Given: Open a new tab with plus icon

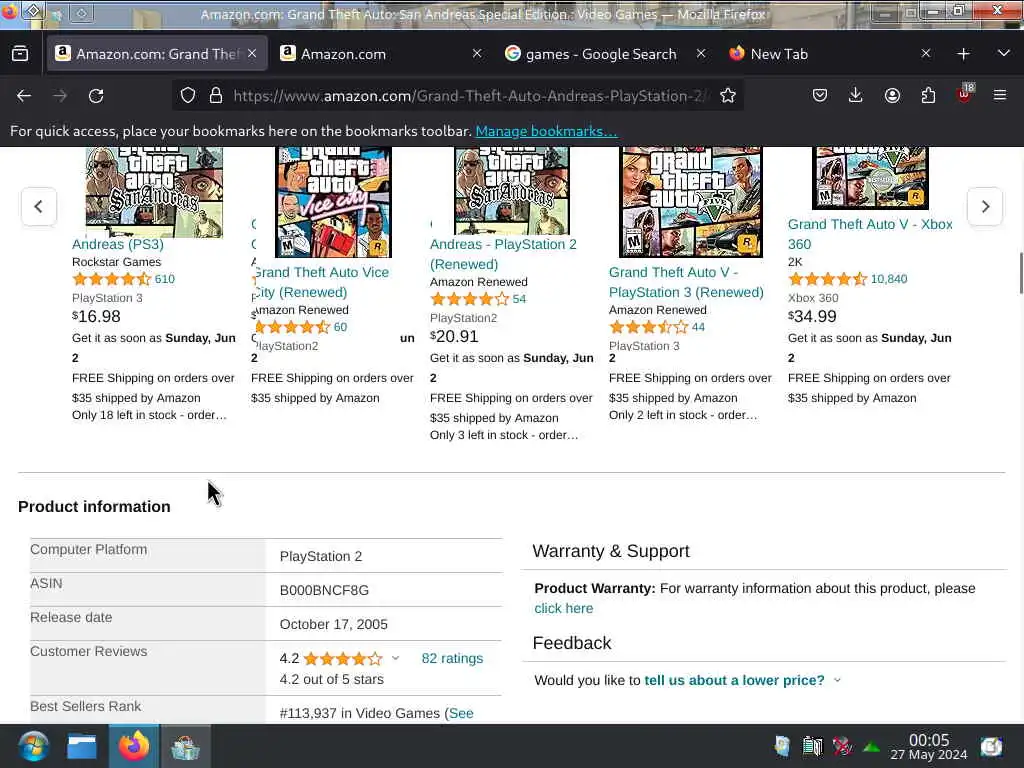Looking at the screenshot, I should [963, 54].
